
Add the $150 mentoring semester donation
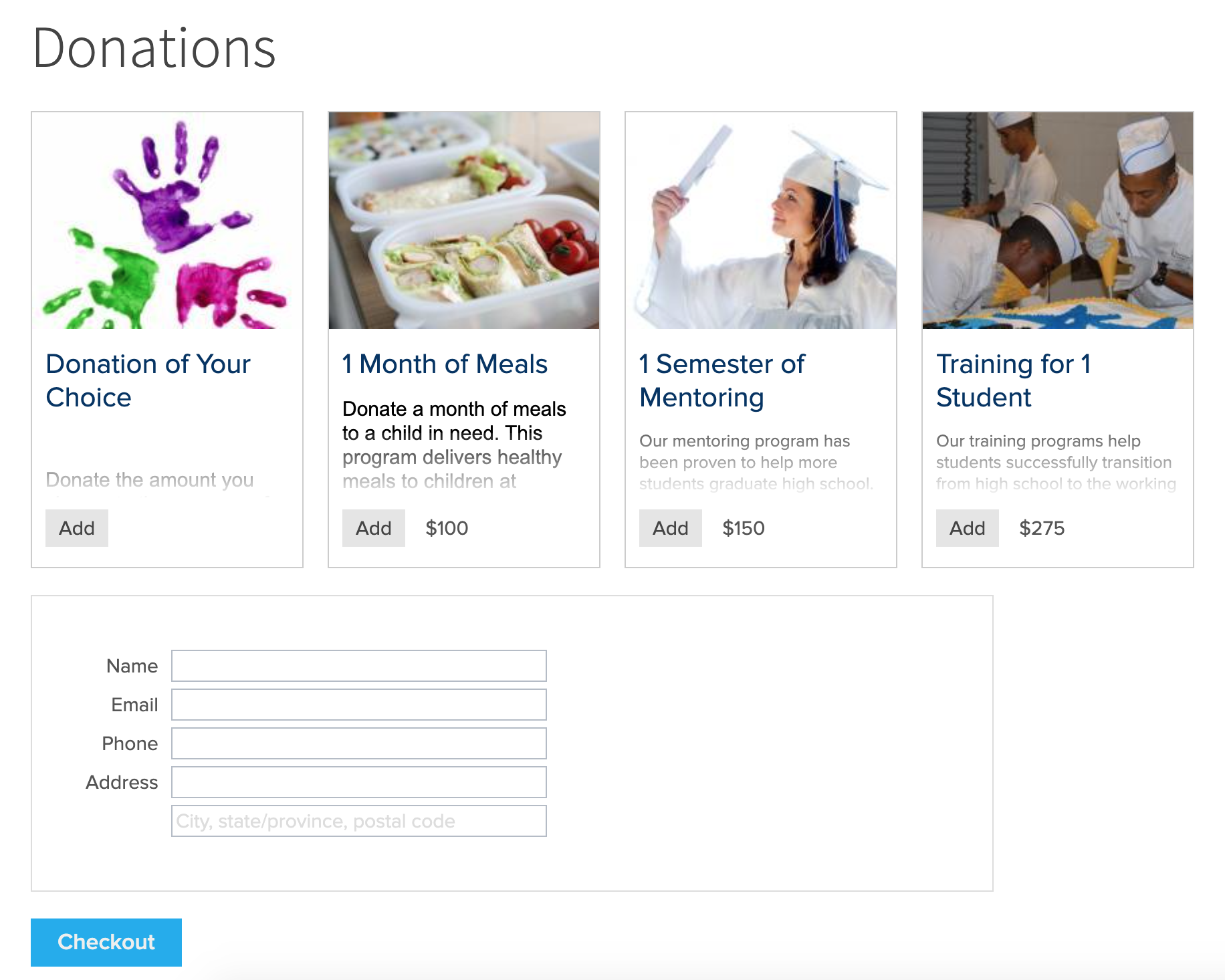tap(671, 528)
